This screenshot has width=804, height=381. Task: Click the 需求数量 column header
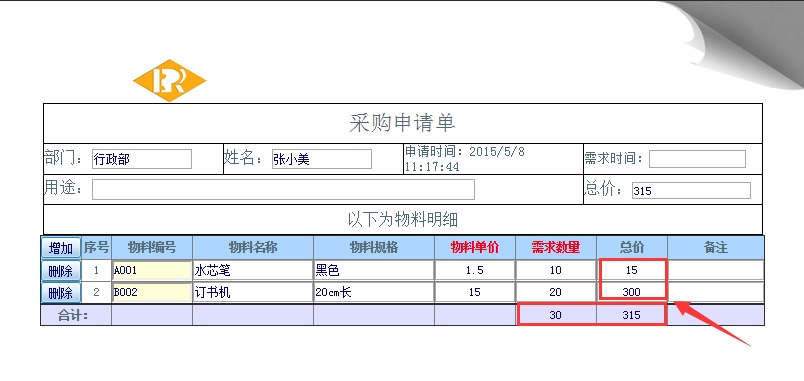coord(556,248)
